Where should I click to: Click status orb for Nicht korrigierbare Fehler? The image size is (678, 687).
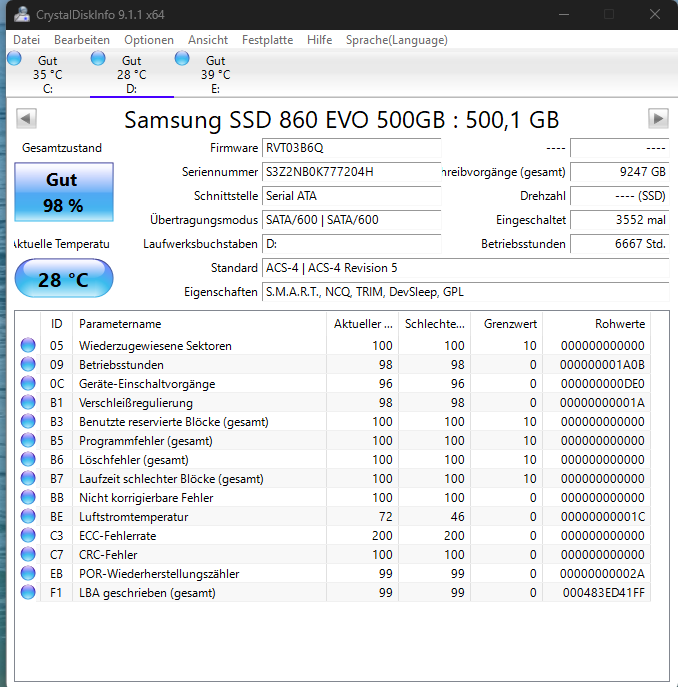28,497
